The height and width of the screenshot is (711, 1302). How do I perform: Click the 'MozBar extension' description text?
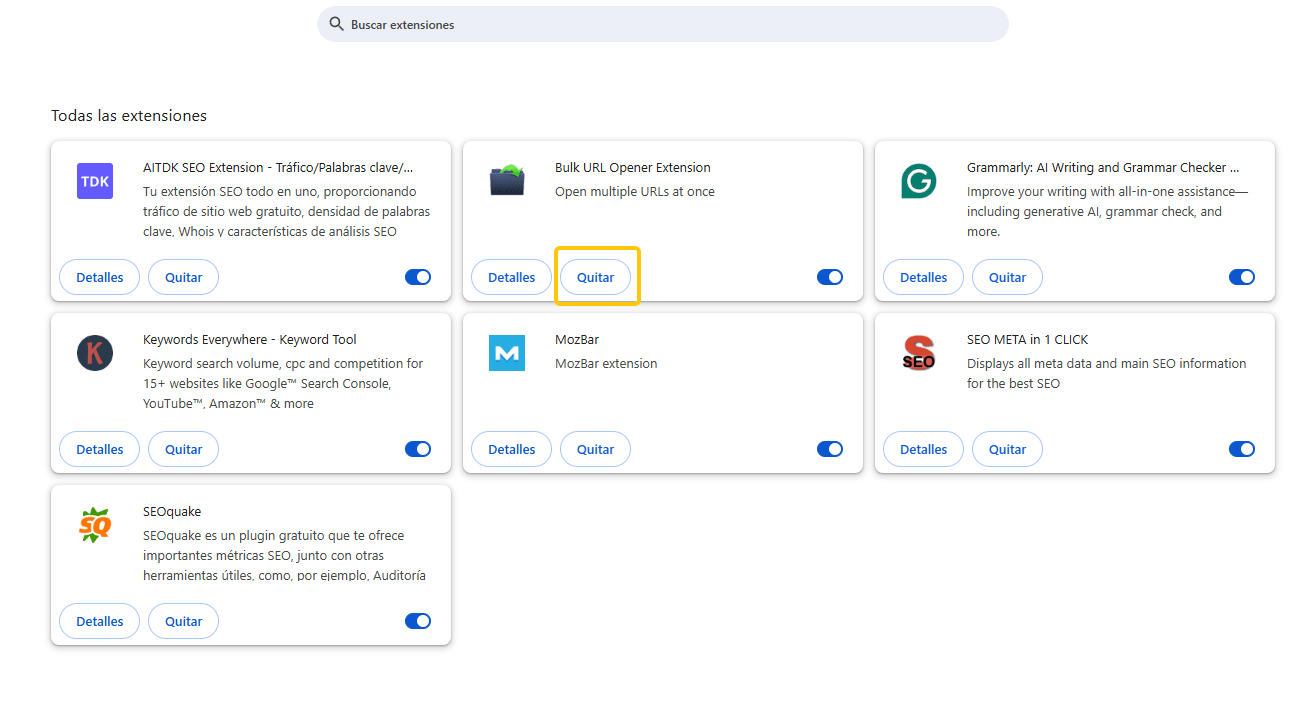[x=606, y=363]
